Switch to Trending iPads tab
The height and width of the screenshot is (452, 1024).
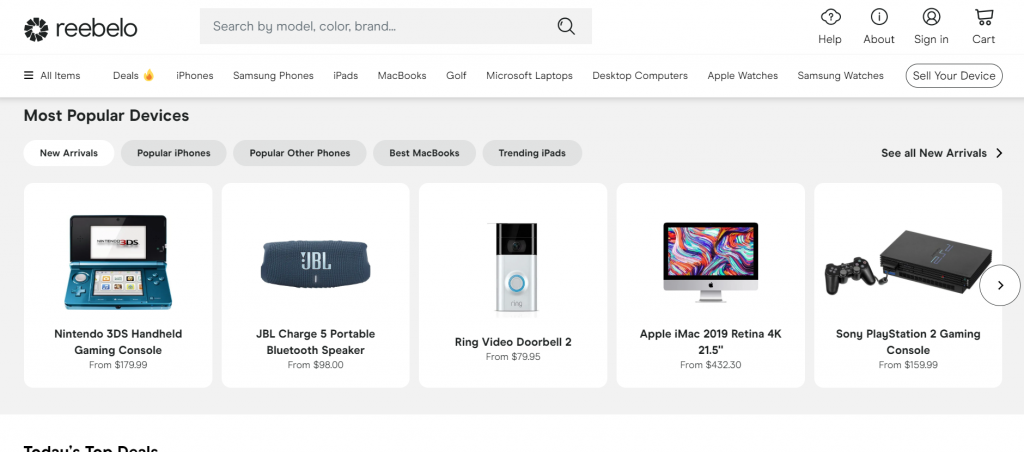click(532, 153)
